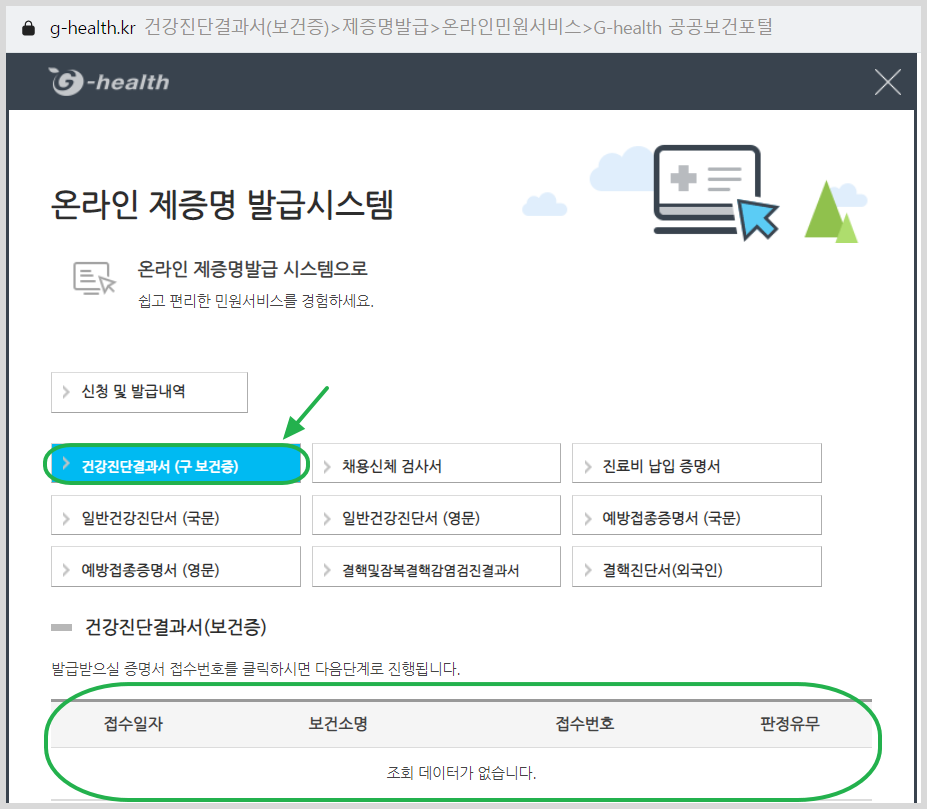Image resolution: width=927 pixels, height=809 pixels.
Task: Click the chevron on 채용신체 검사서
Action: pos(327,467)
